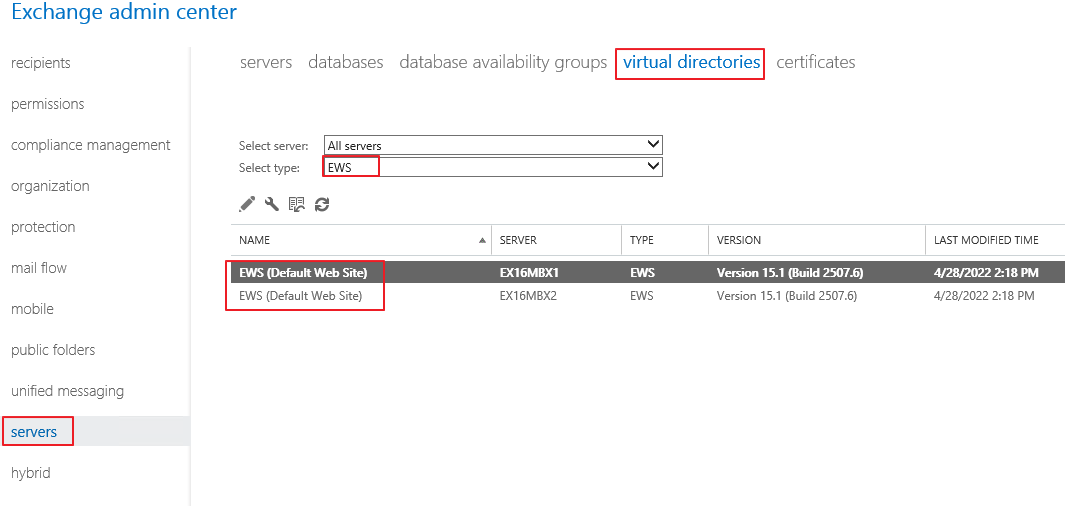Screen dimensions: 1065x506
Task: Open compliance management in the sidebar
Action: pyautogui.click(x=91, y=145)
